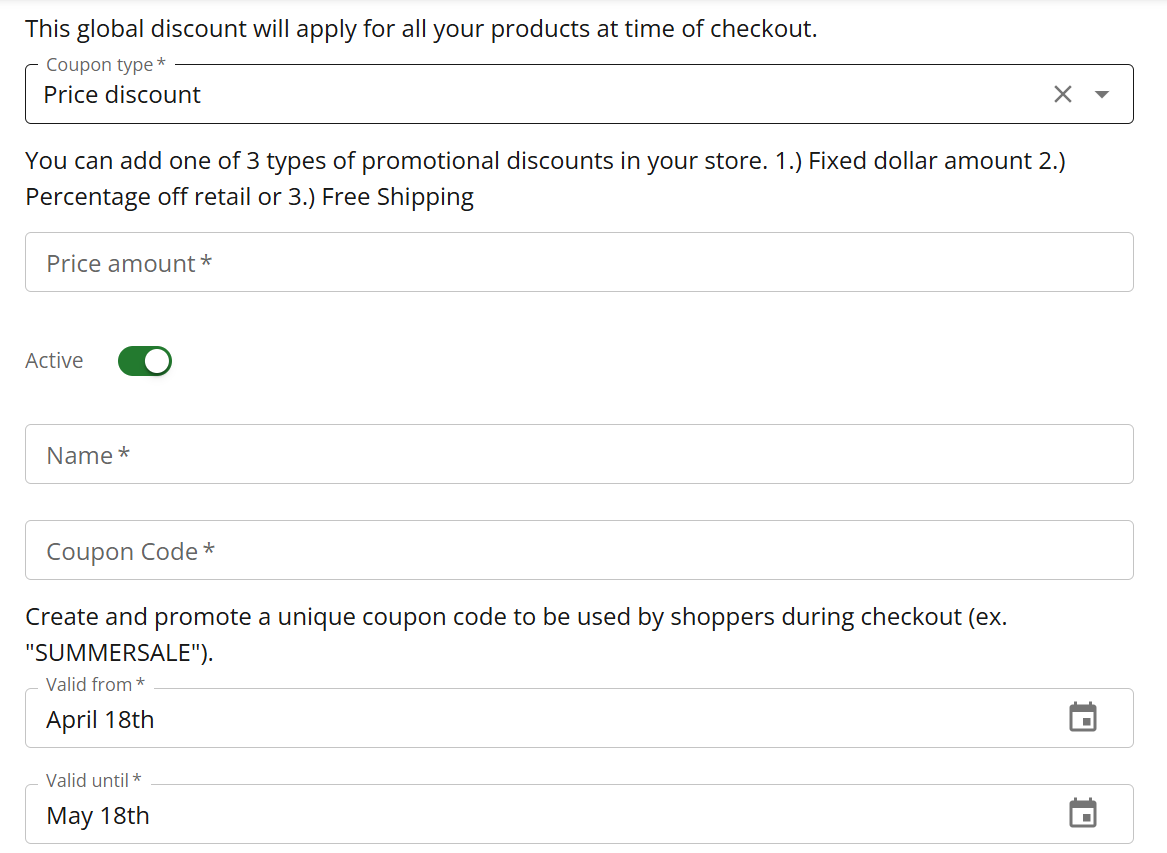Open the Valid from calendar picker icon
This screenshot has height=853, width=1167.
(1083, 718)
